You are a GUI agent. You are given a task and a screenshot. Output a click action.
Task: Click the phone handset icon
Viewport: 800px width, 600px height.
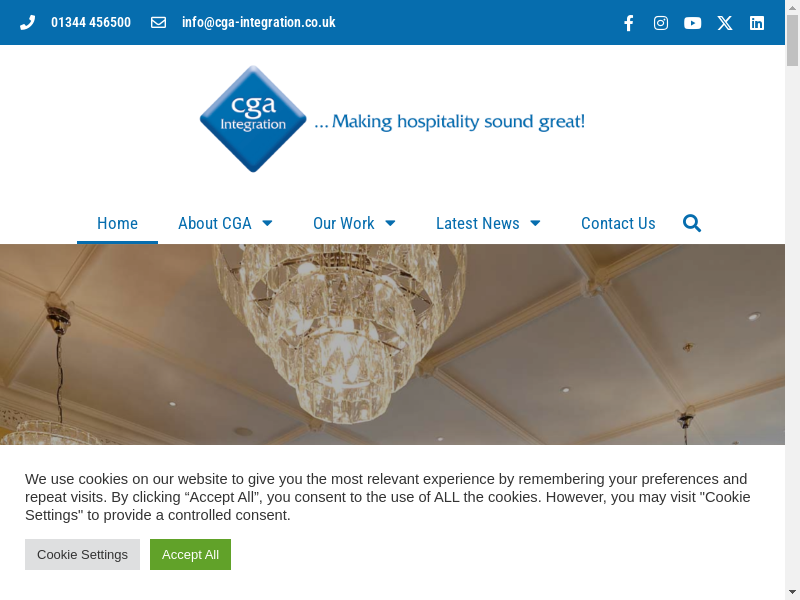[x=28, y=22]
